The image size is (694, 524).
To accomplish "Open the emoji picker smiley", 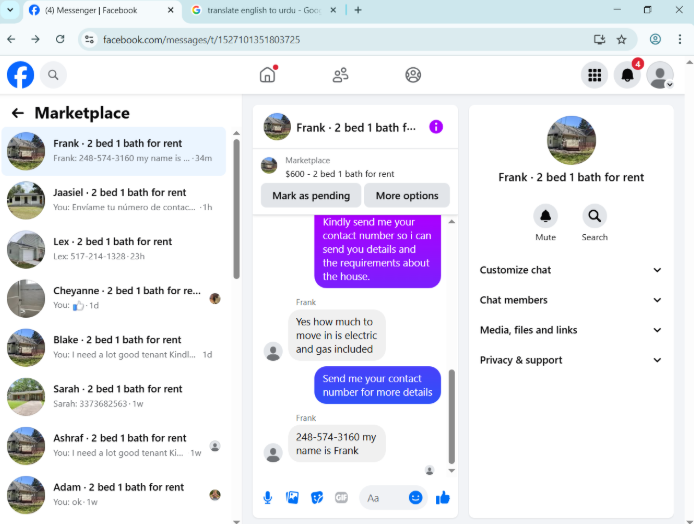I will point(415,498).
